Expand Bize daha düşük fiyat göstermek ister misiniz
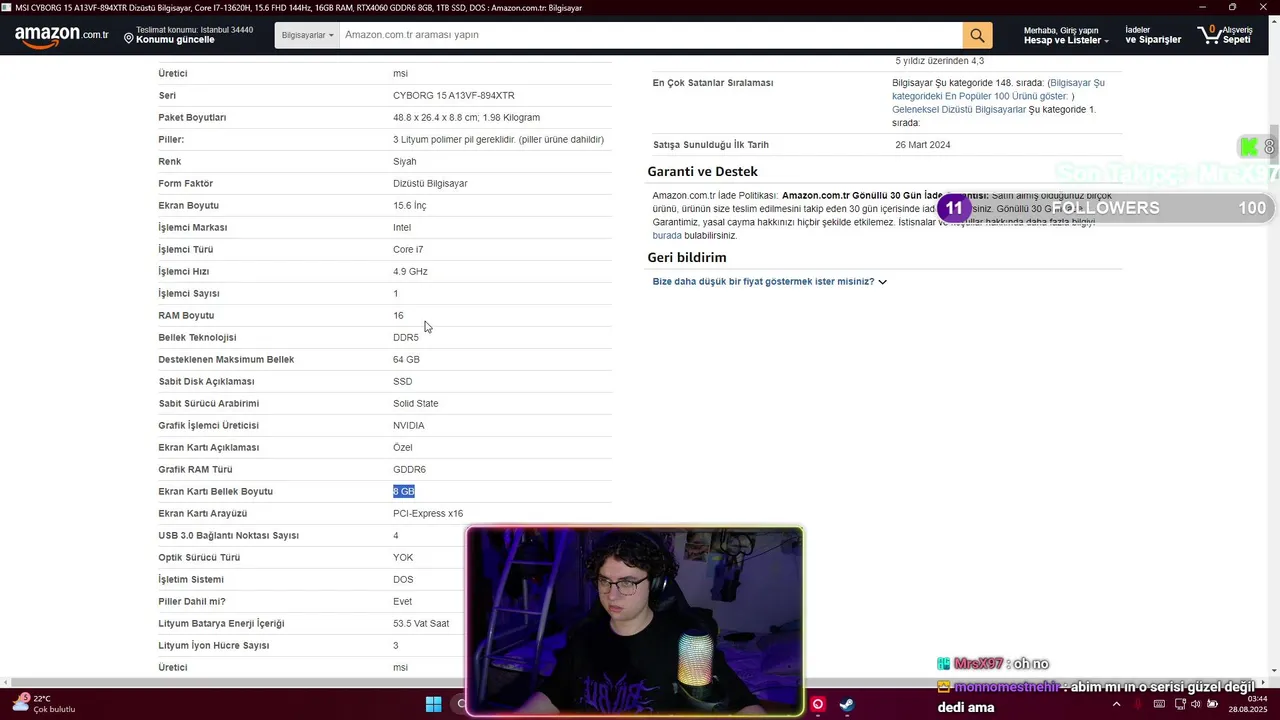Viewport: 1280px width, 720px height. pos(769,282)
